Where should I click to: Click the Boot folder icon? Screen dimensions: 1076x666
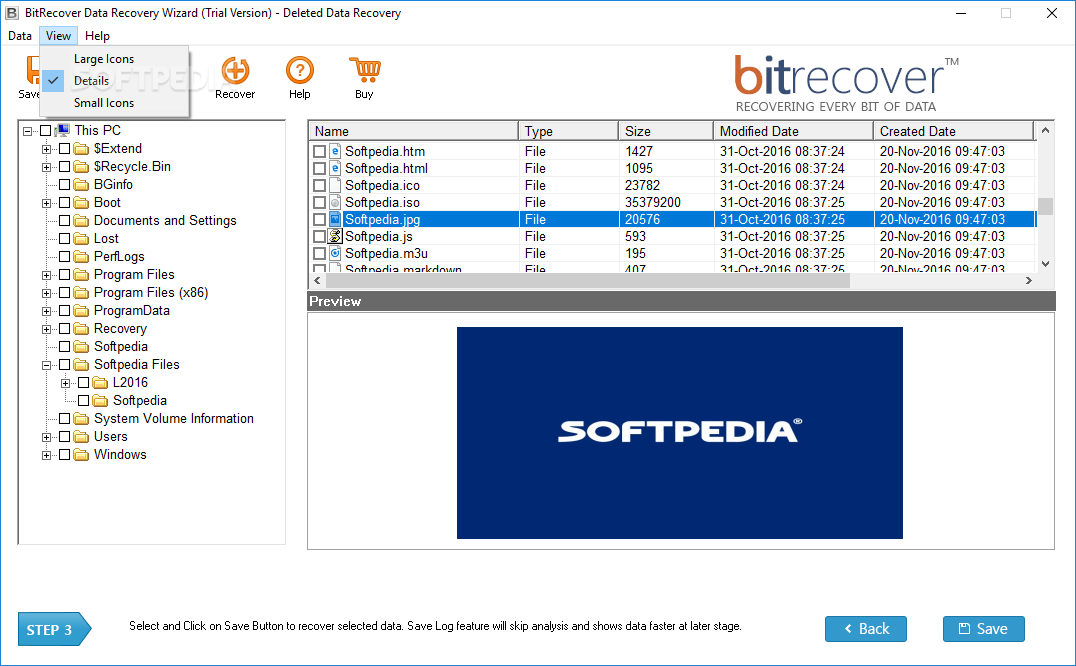(82, 202)
